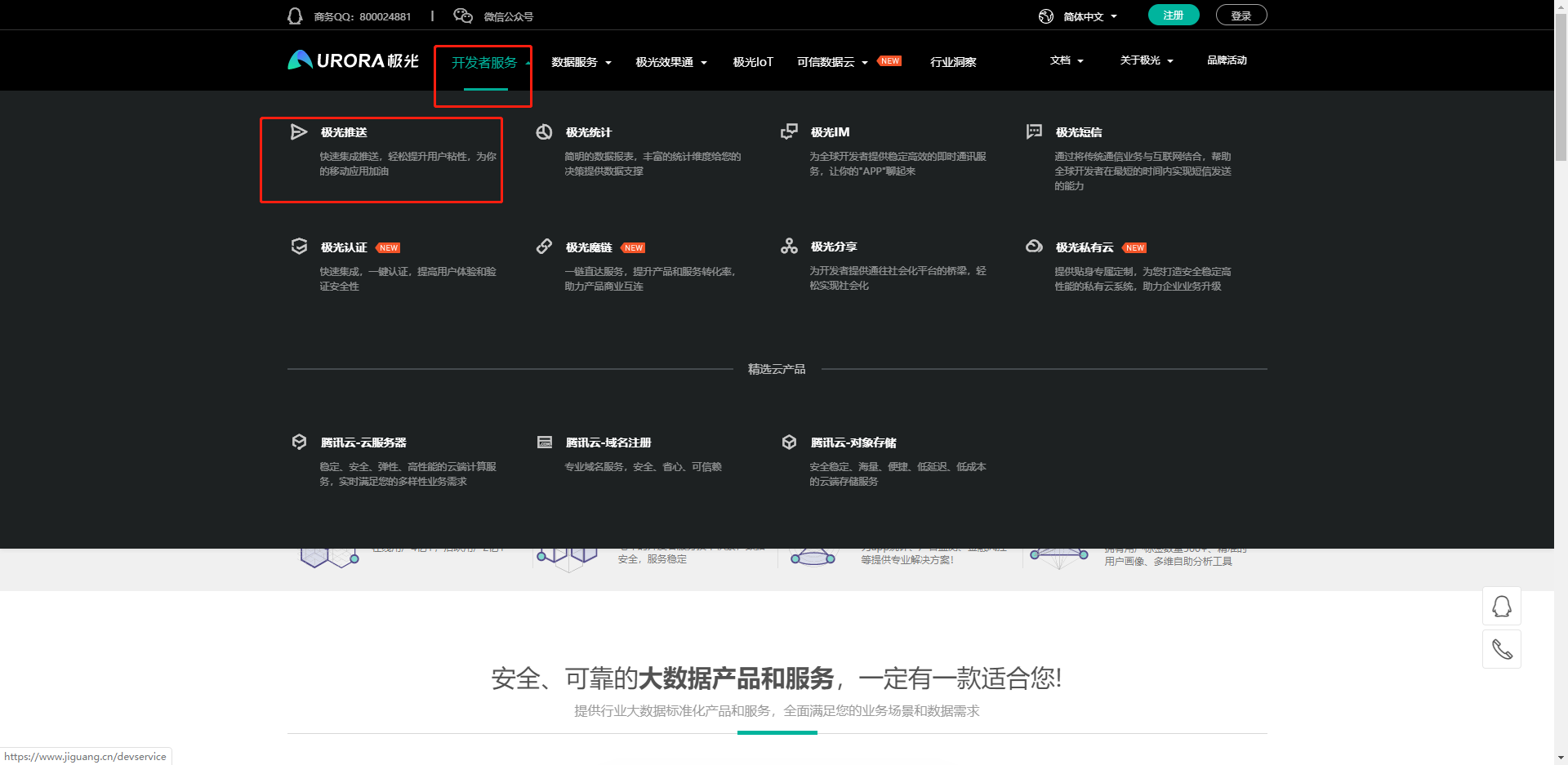Open the 行业洞察 menu item

[x=953, y=62]
